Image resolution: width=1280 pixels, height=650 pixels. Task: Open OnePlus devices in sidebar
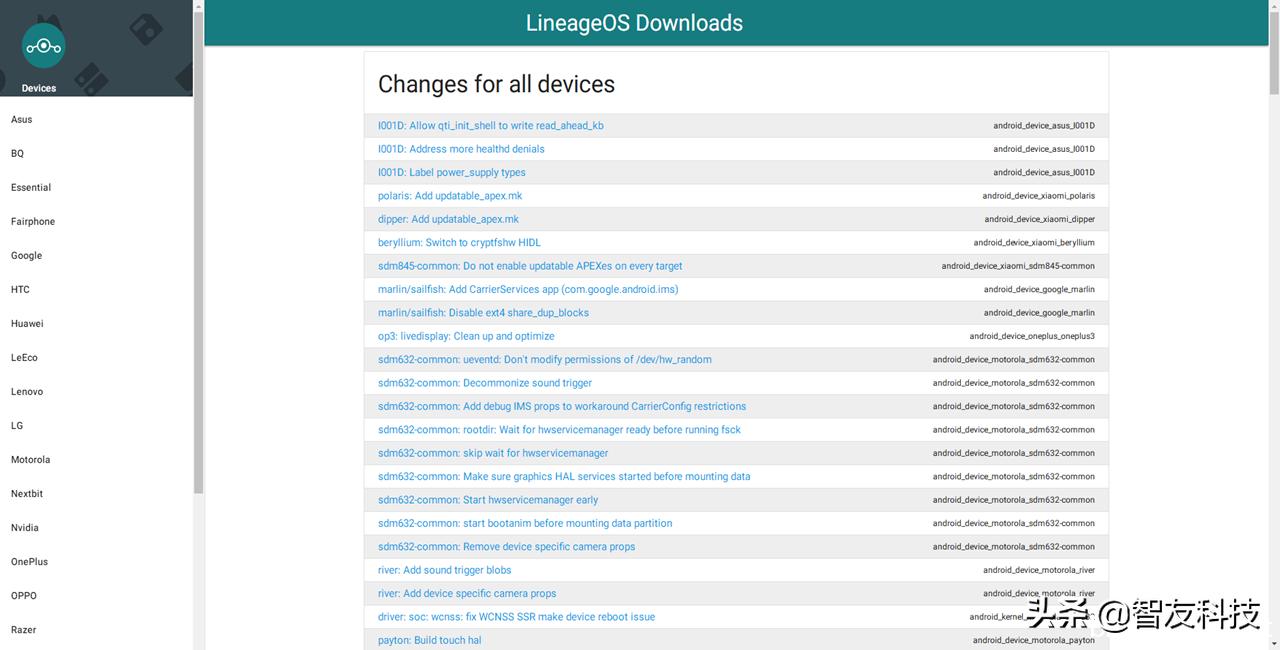click(x=30, y=562)
